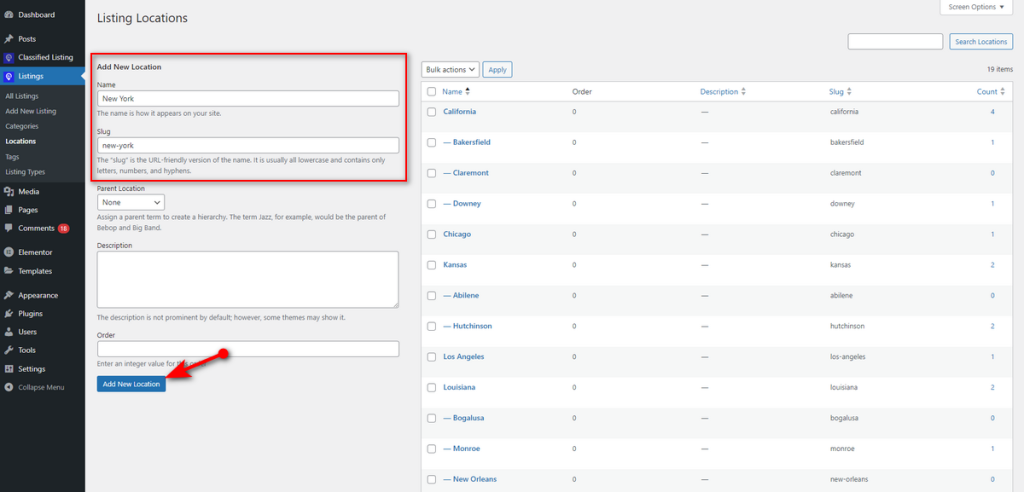
Task: Sort by Description column arrows
Action: (x=743, y=92)
